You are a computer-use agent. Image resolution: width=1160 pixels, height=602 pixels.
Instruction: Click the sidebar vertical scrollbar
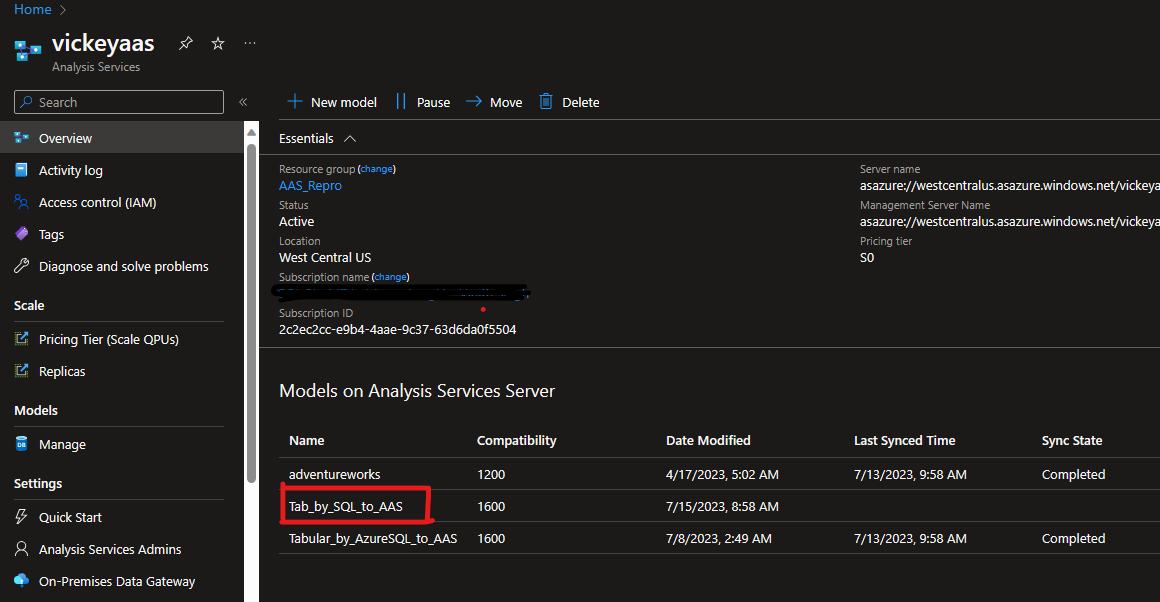[252, 313]
